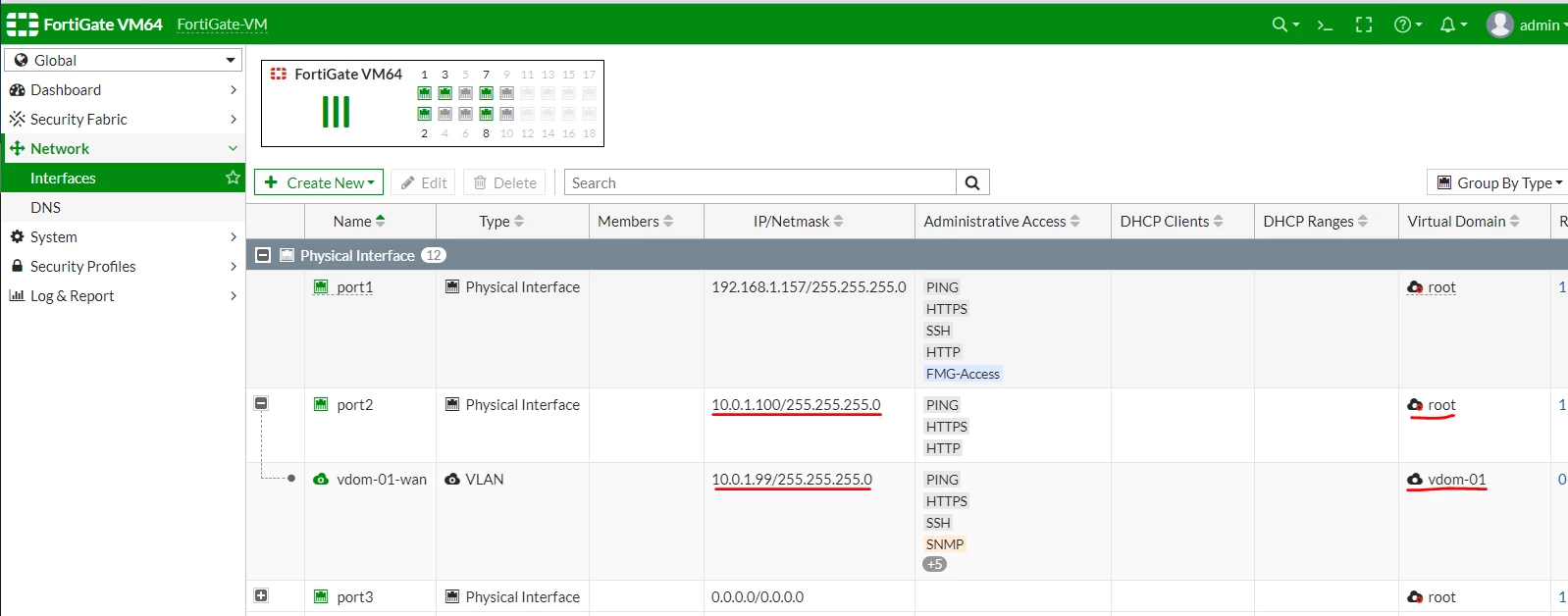The image size is (1568, 616).
Task: Sort by IP/Netmask column arrows
Action: pyautogui.click(x=838, y=222)
